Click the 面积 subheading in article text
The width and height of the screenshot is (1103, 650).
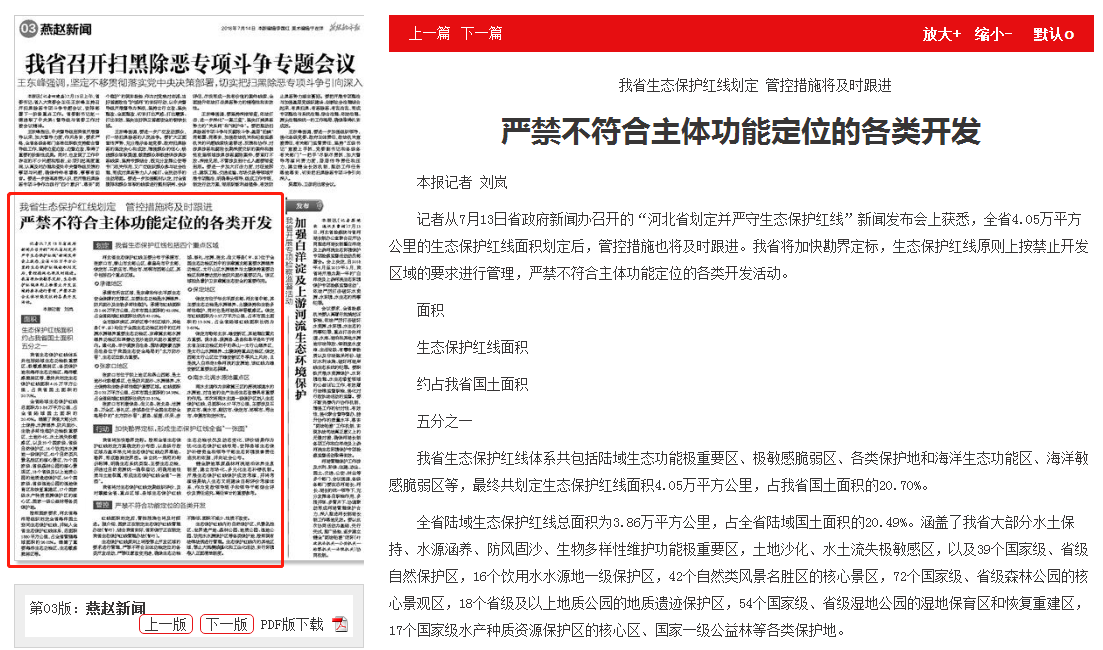[x=431, y=310]
